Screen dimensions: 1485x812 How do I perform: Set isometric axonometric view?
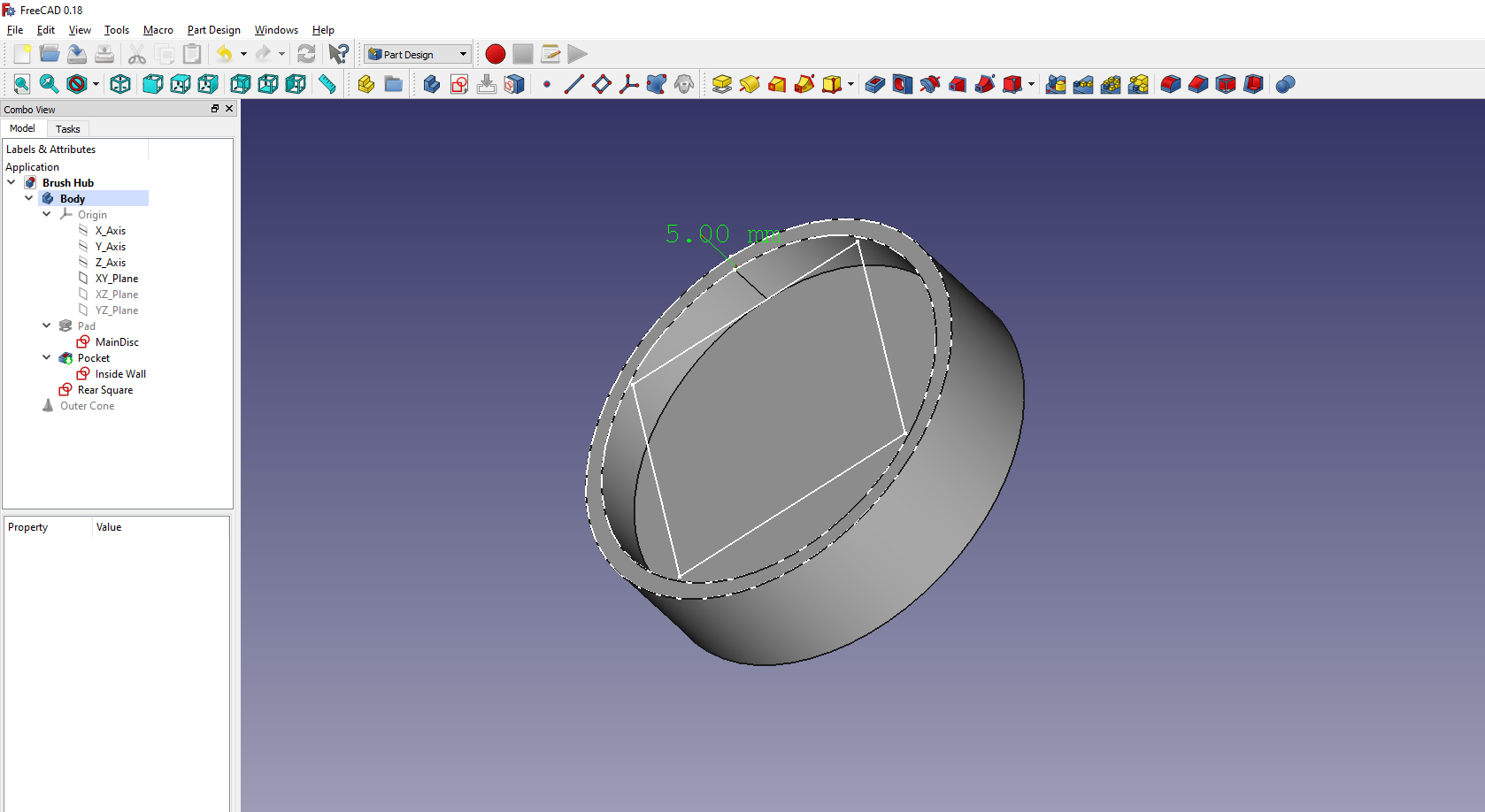click(120, 84)
